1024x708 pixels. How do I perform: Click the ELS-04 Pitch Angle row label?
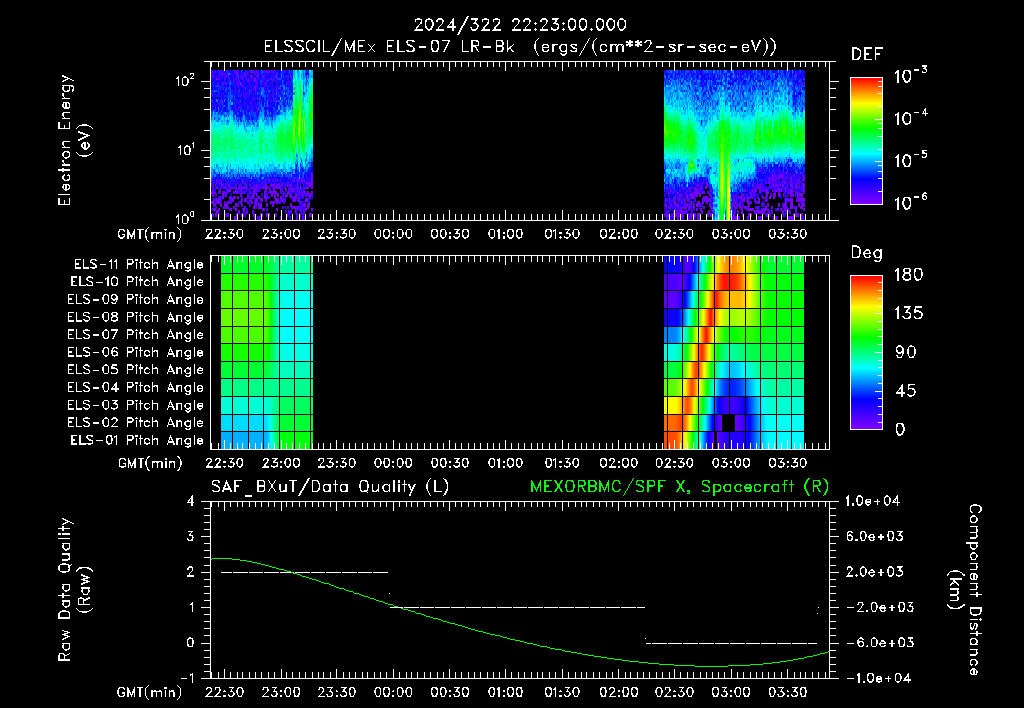point(136,387)
